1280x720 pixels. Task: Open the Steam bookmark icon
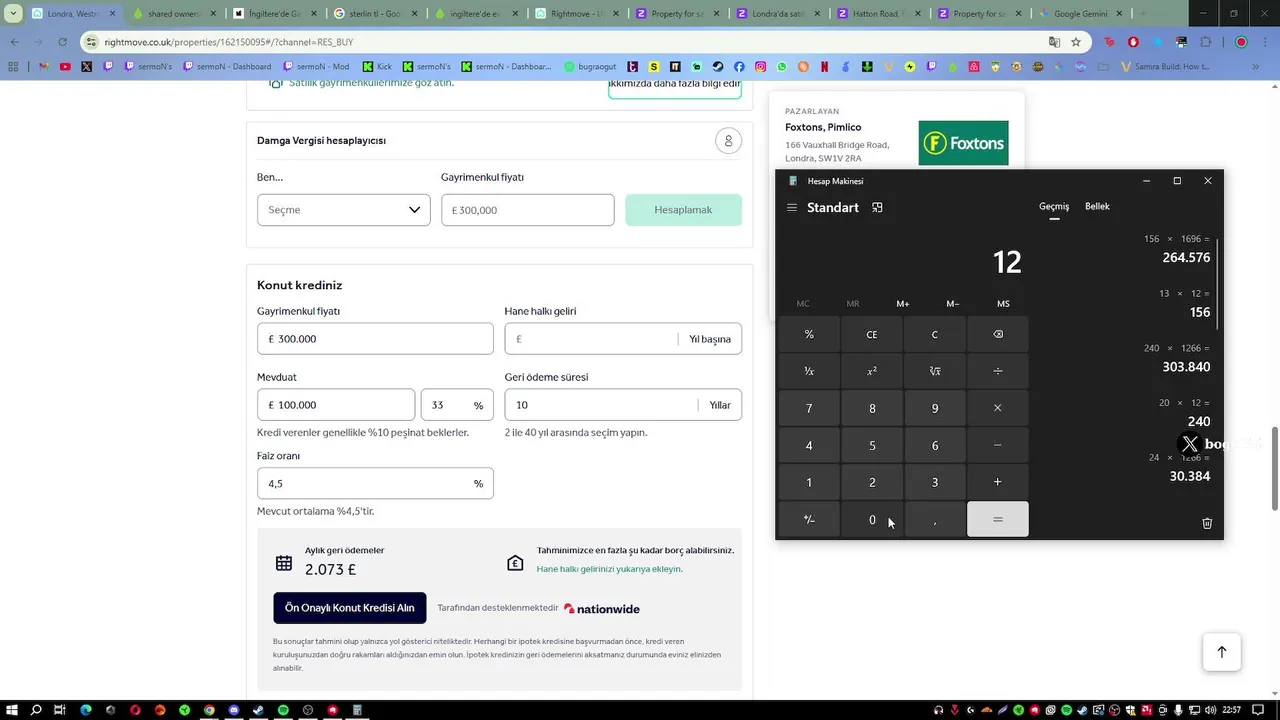[x=718, y=67]
